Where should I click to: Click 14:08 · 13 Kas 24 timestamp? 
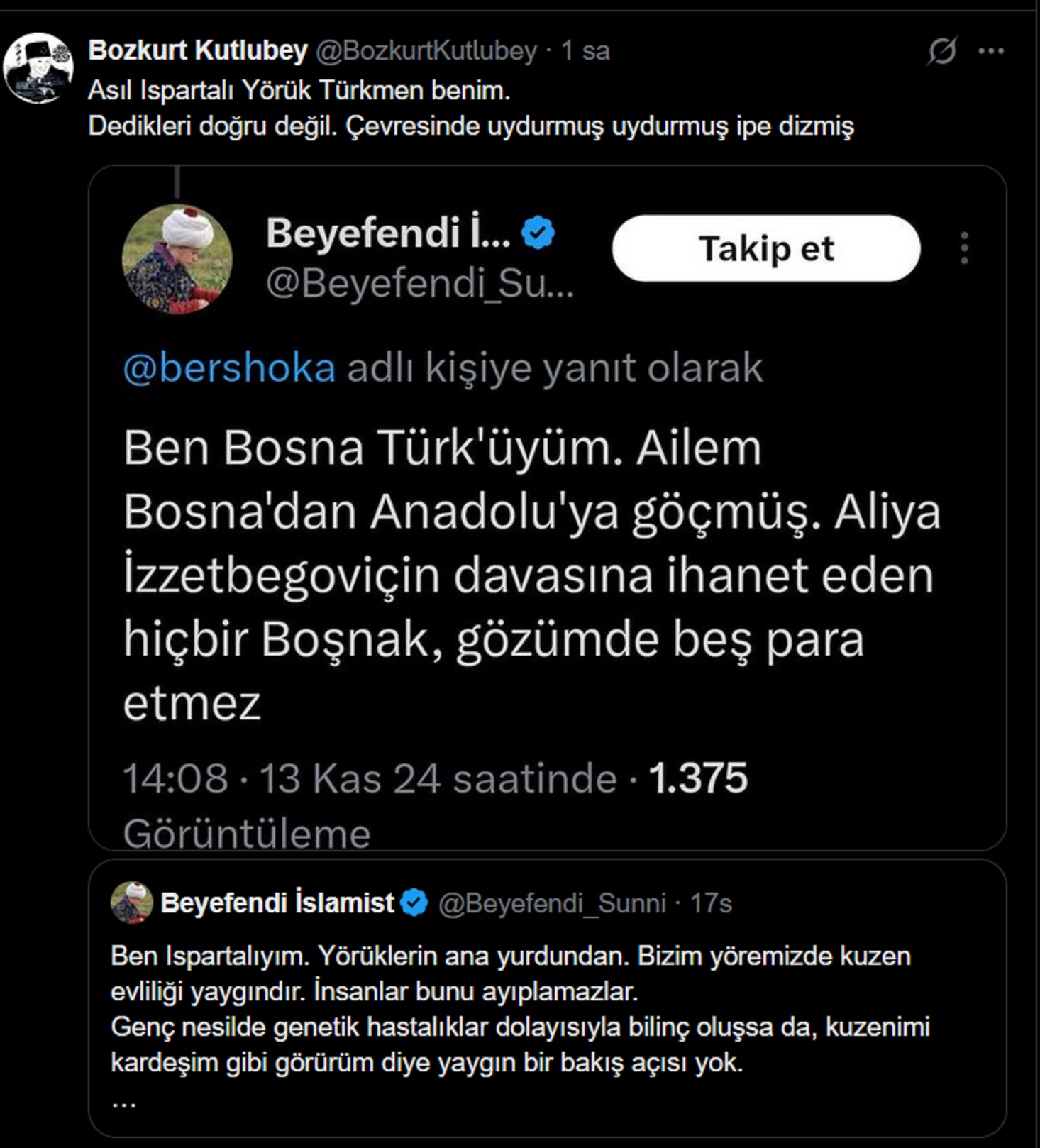click(370, 778)
